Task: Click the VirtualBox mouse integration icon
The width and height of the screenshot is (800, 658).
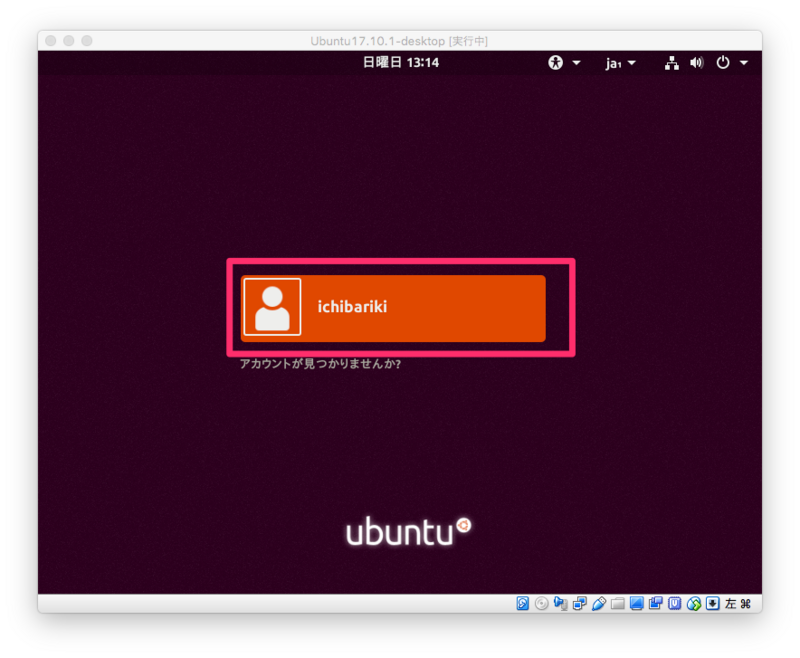Action: point(693,603)
